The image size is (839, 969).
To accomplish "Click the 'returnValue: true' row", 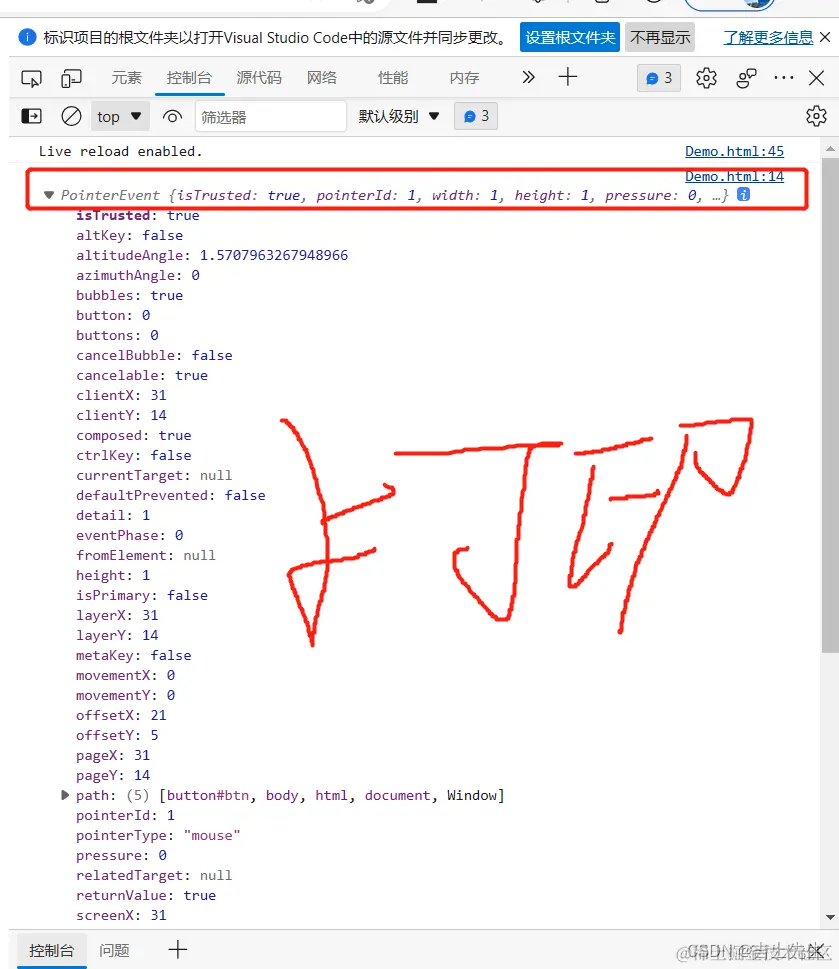I will [146, 895].
